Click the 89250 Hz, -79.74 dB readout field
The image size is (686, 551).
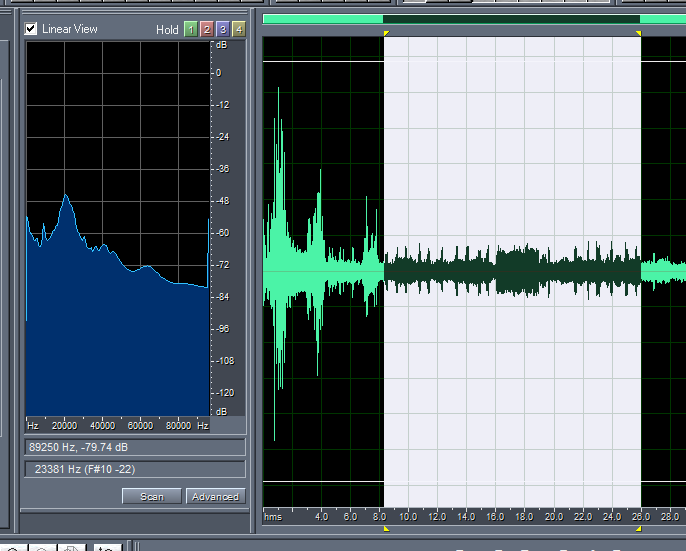coord(135,447)
